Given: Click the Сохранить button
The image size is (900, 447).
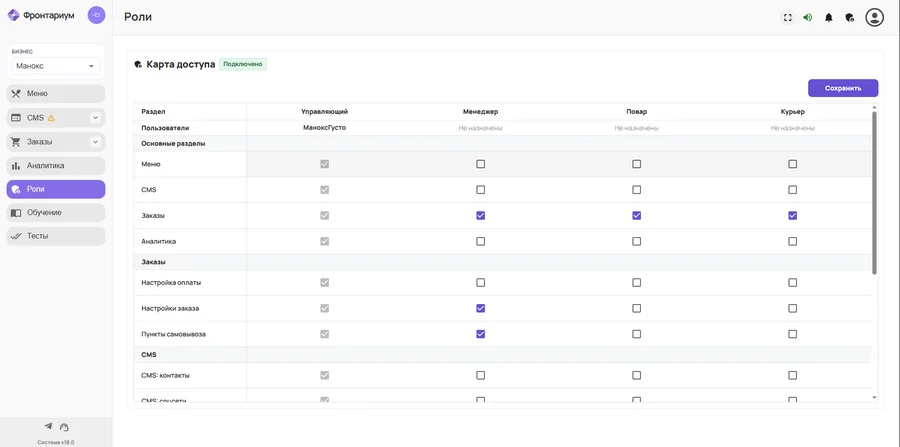Looking at the screenshot, I should (843, 88).
